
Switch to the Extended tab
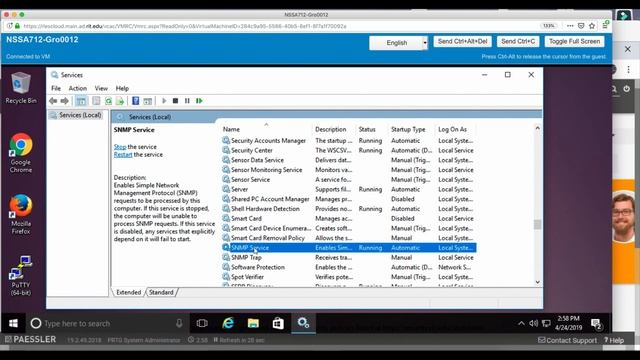point(129,292)
